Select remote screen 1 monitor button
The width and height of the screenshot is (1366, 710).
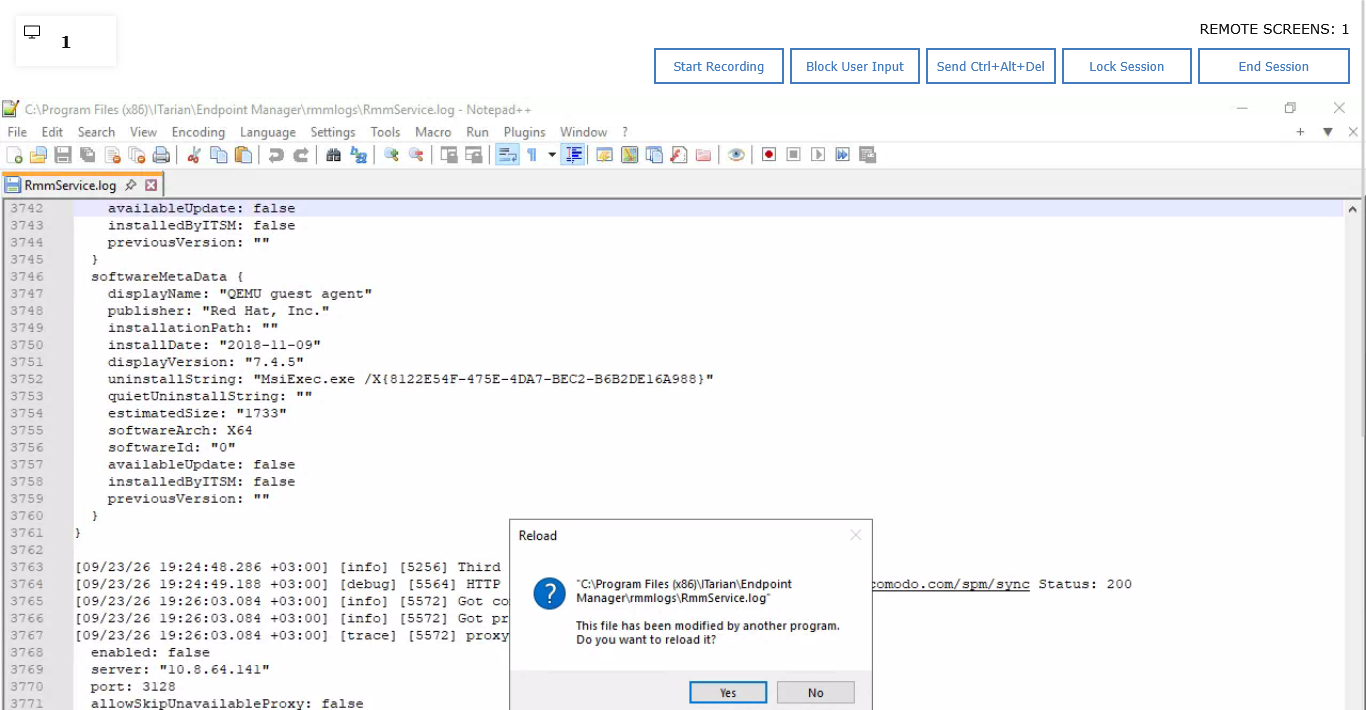click(x=66, y=41)
